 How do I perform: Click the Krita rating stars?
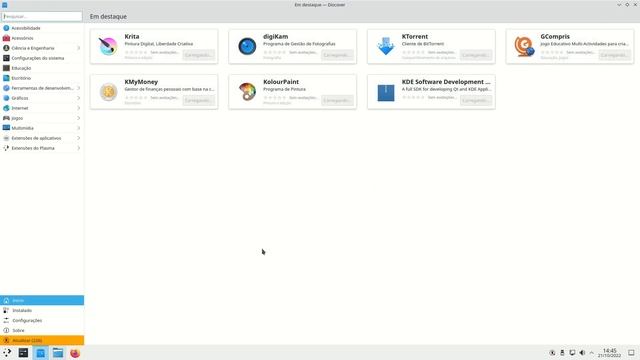[136, 52]
